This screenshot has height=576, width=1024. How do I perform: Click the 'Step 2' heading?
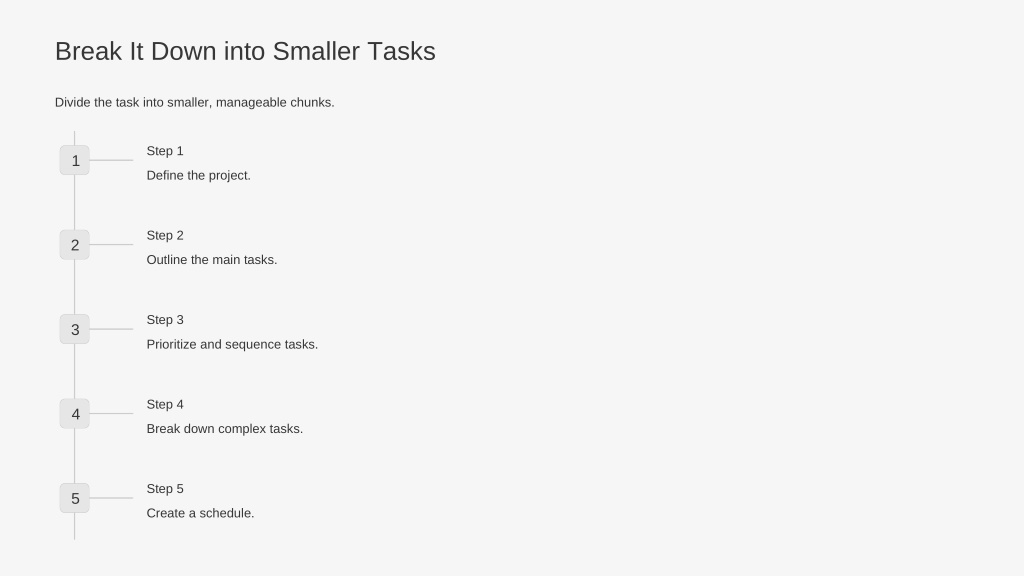click(165, 235)
